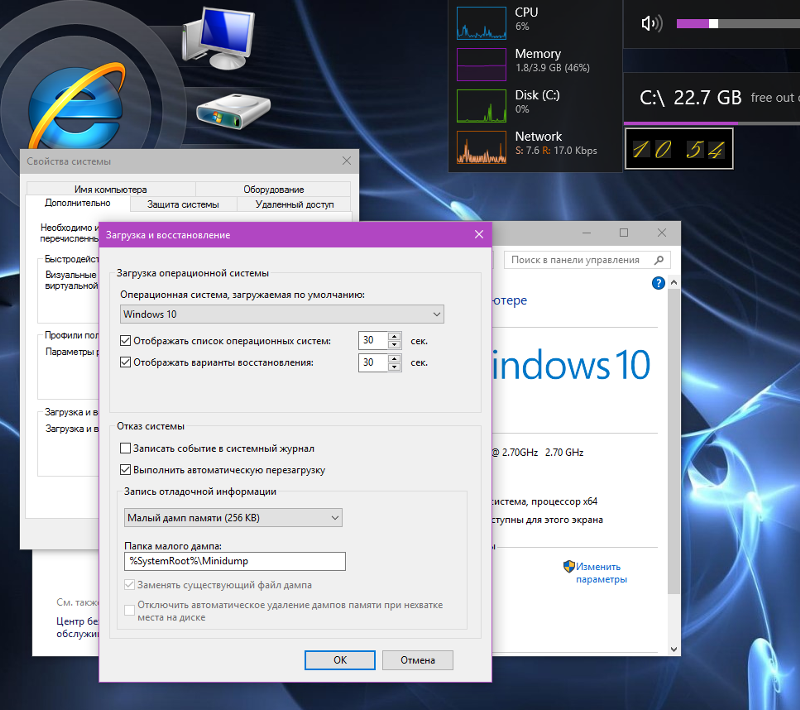Click the C:\ free space usage bar
This screenshot has height=710, width=800.
[712, 123]
